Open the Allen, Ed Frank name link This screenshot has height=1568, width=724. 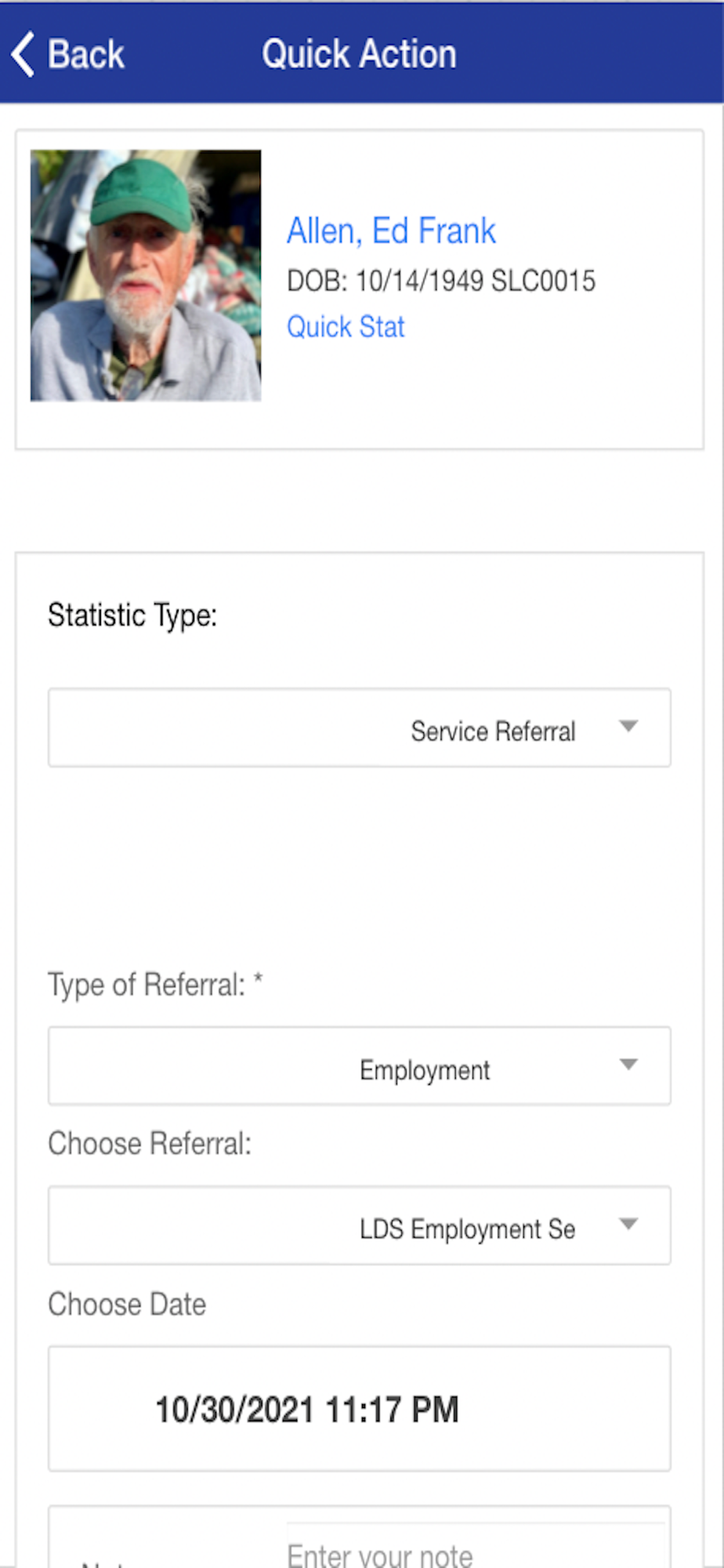pos(391,231)
